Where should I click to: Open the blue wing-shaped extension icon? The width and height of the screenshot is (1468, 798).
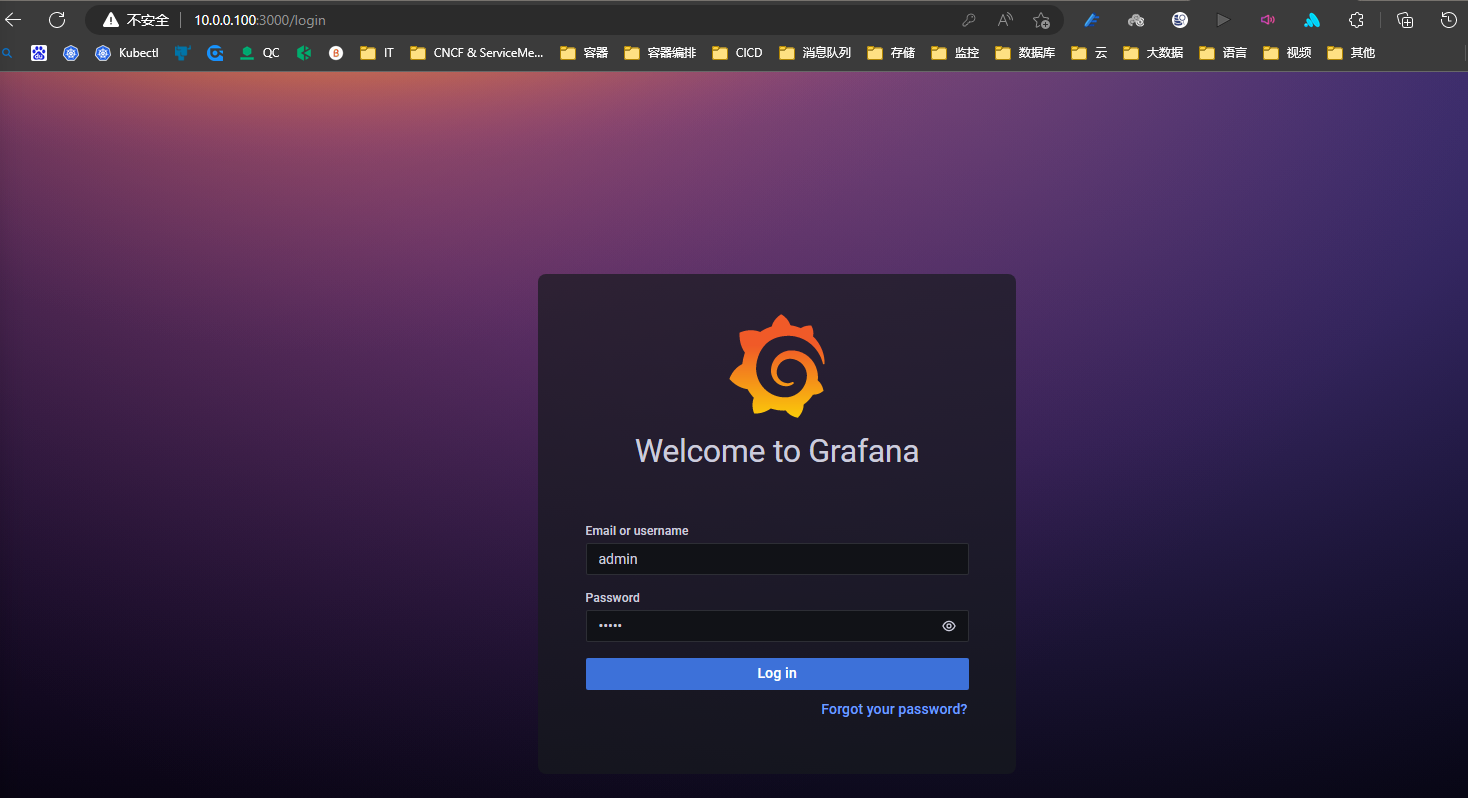click(1092, 20)
